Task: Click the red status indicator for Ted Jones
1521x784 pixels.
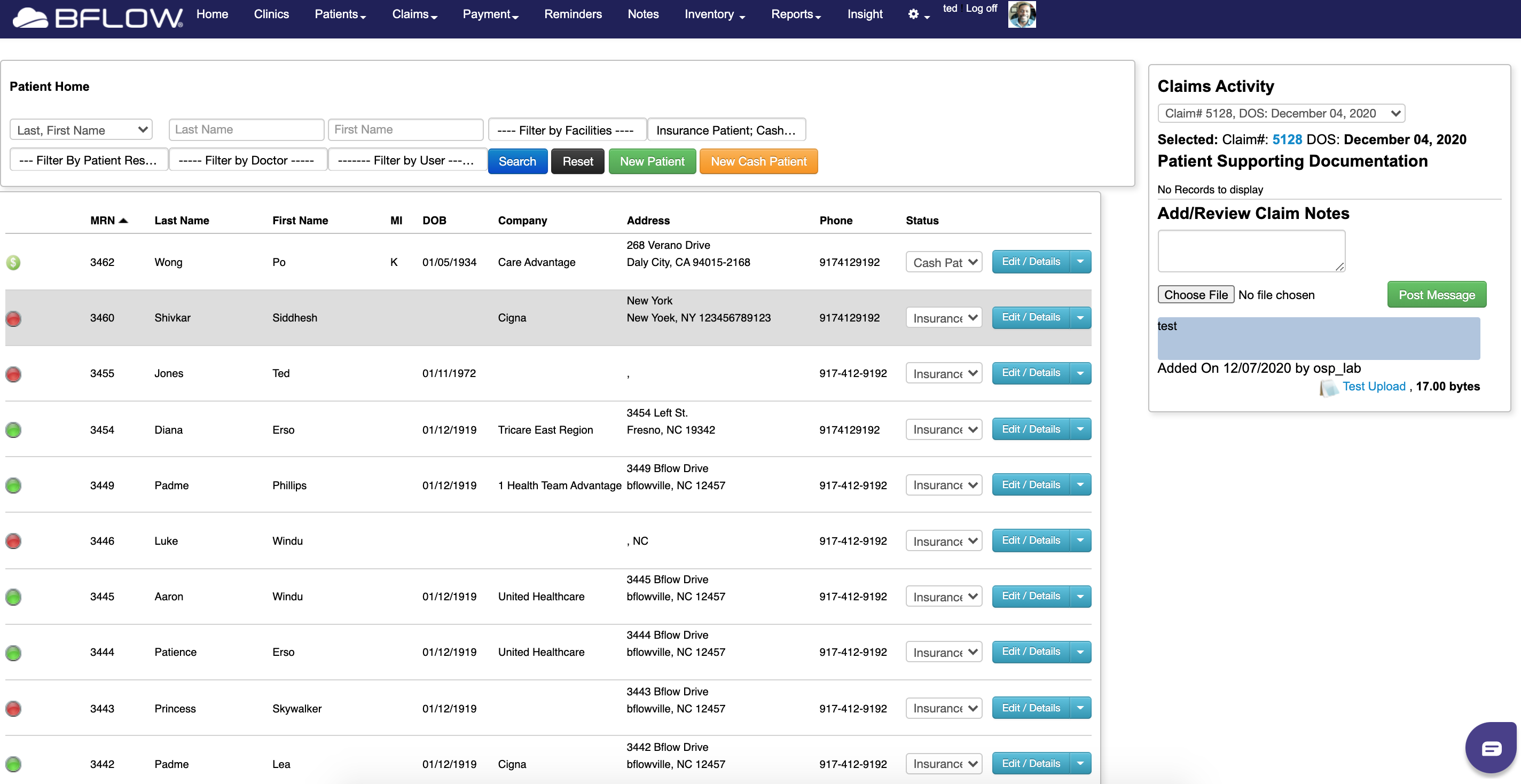Action: 14,374
